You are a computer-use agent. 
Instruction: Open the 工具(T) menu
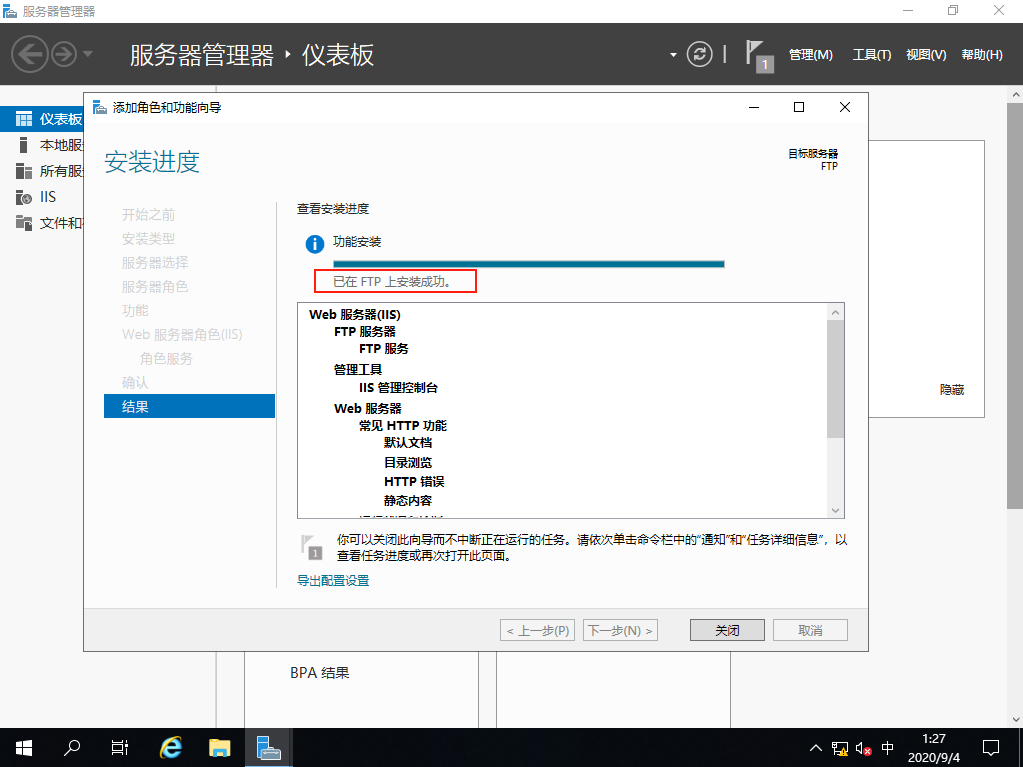872,55
